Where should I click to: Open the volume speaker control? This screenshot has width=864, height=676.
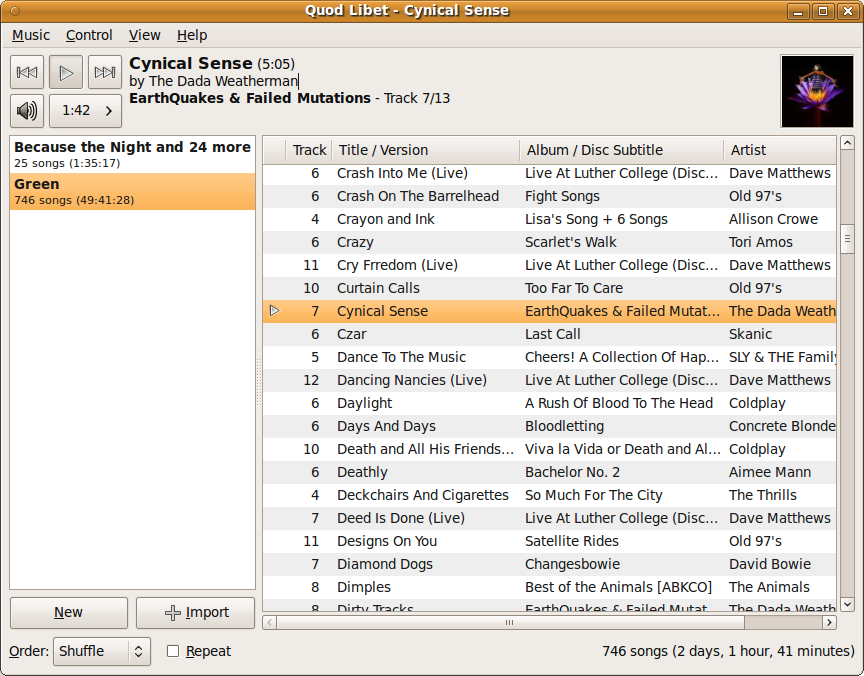[27, 111]
